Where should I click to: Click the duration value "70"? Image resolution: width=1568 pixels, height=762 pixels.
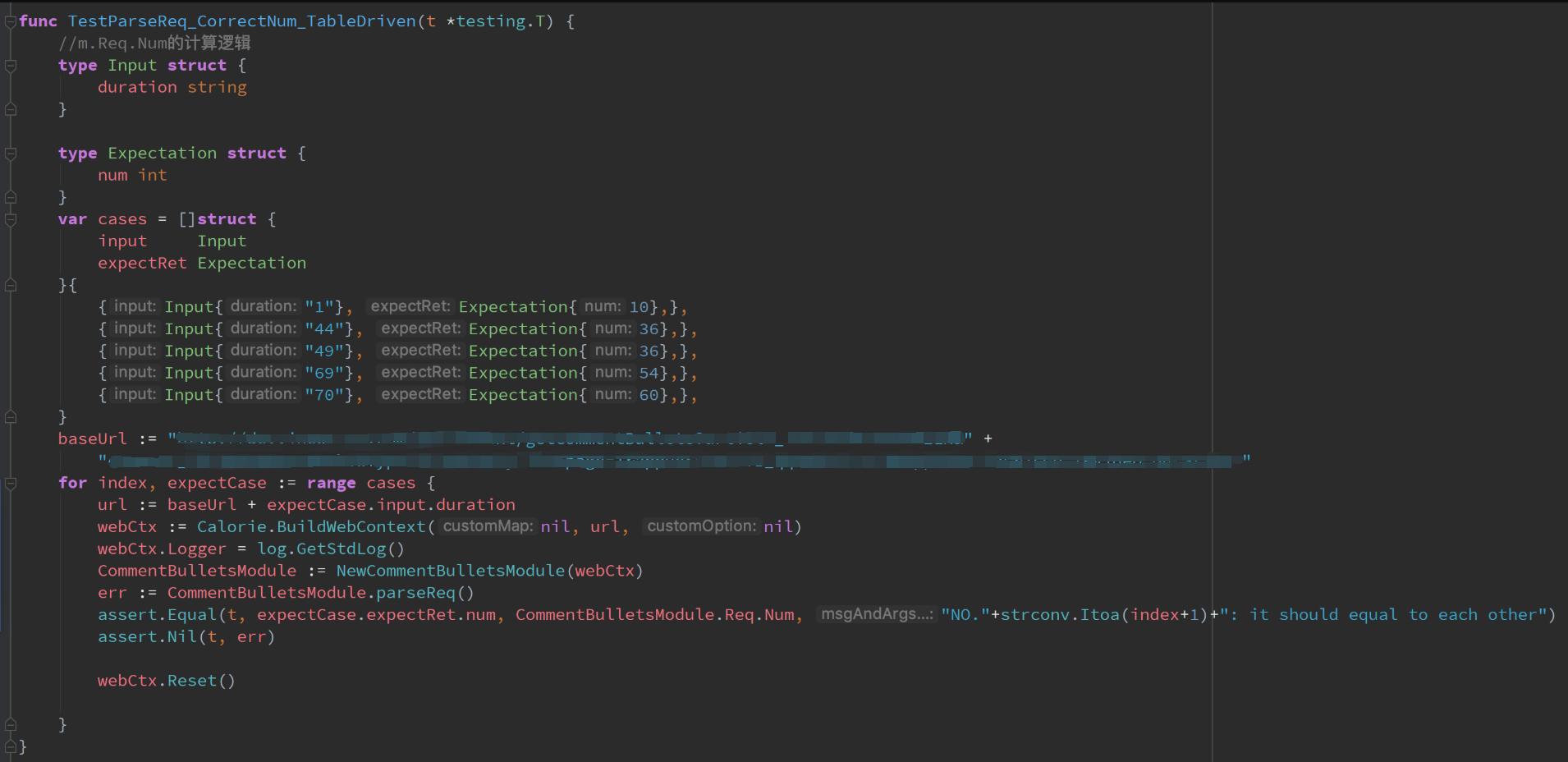pos(324,395)
